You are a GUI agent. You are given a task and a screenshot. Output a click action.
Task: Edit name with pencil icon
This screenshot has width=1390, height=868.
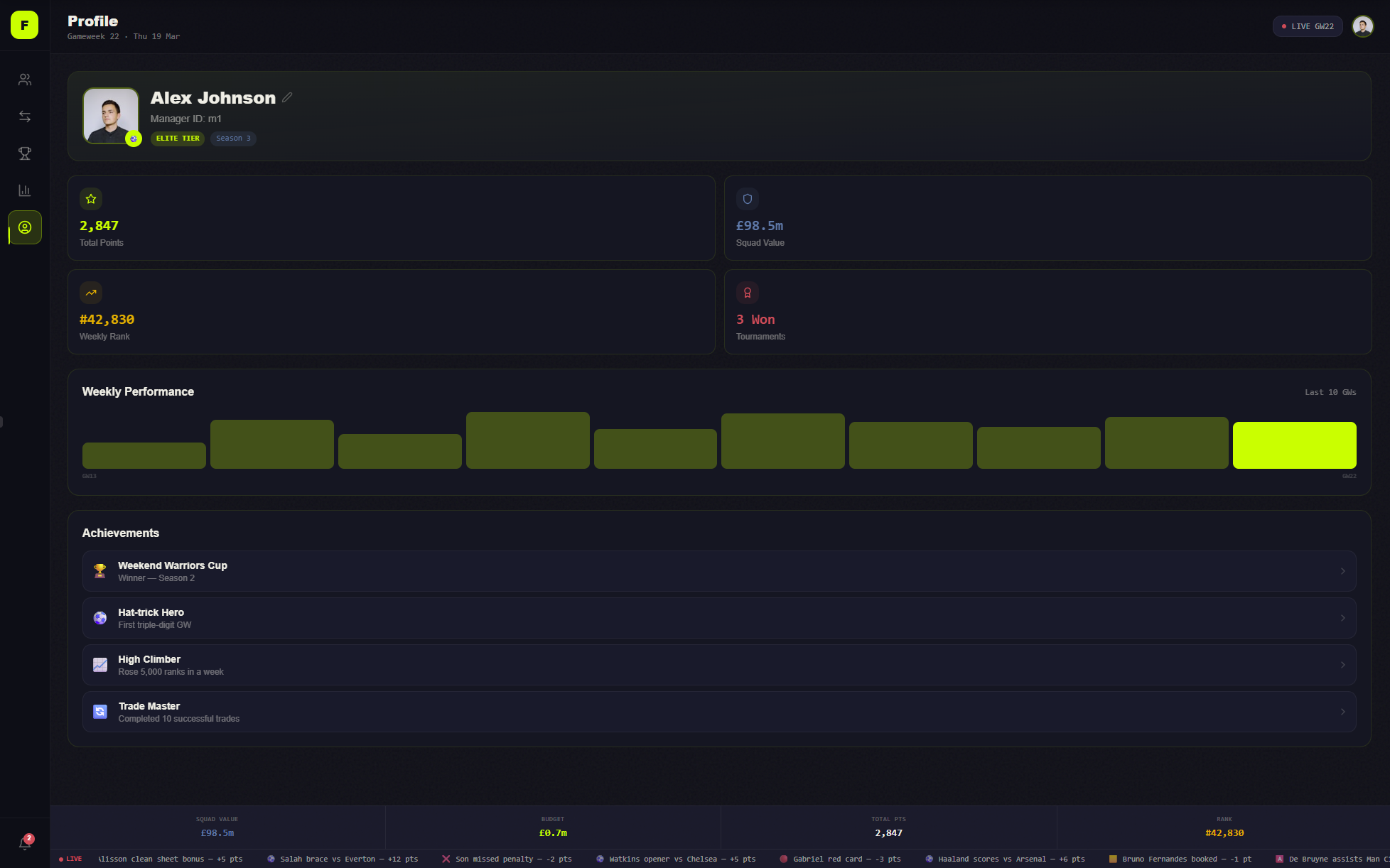tap(287, 97)
